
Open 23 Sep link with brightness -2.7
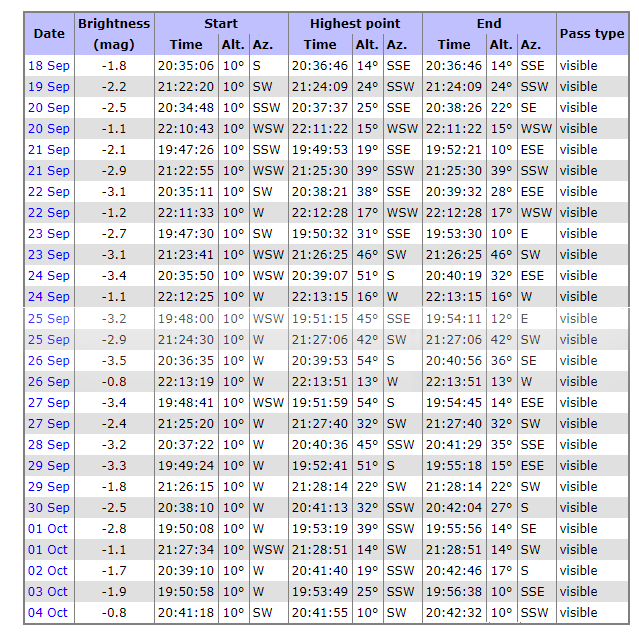(x=48, y=234)
